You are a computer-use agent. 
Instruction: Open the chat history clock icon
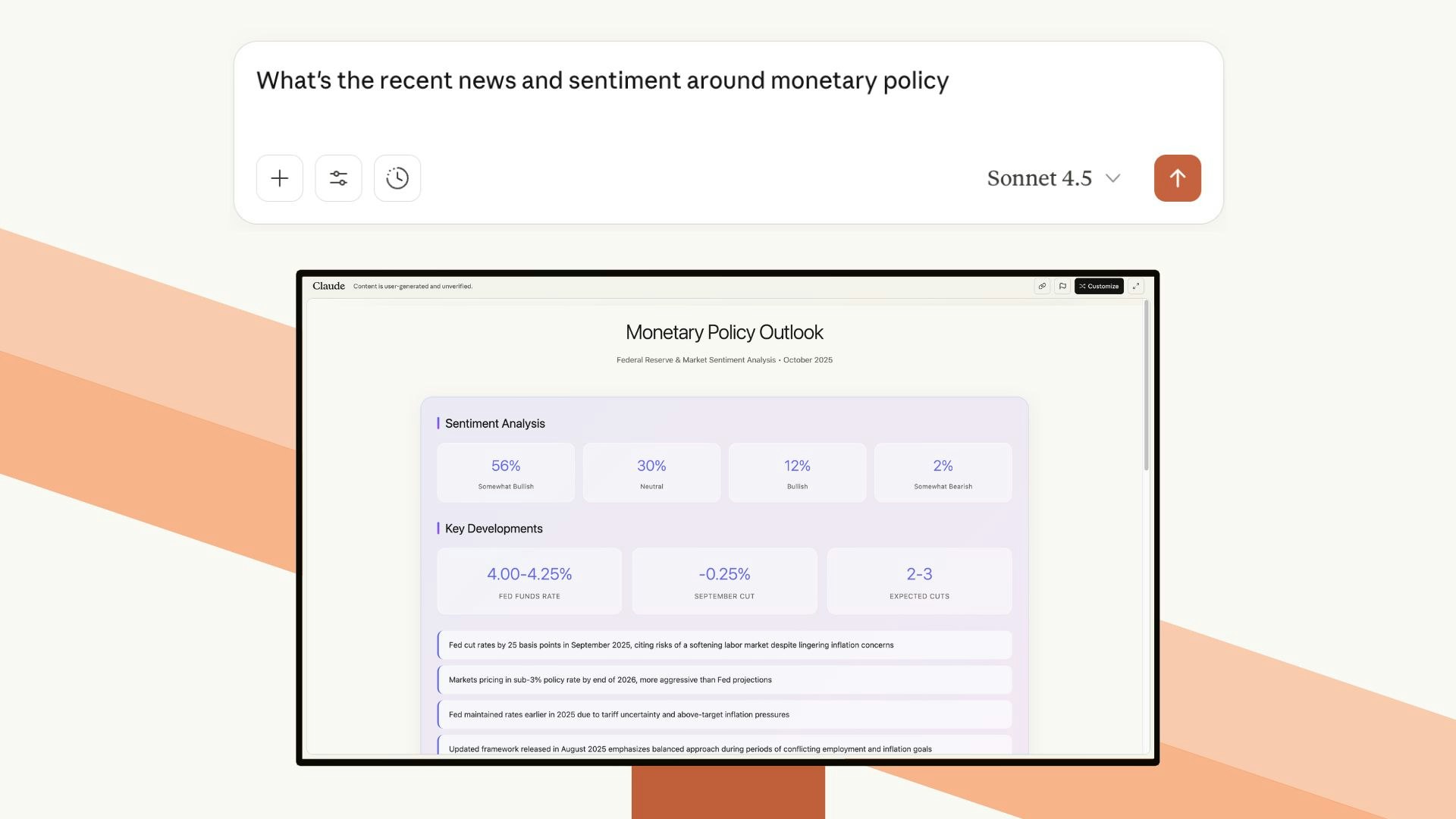(397, 178)
